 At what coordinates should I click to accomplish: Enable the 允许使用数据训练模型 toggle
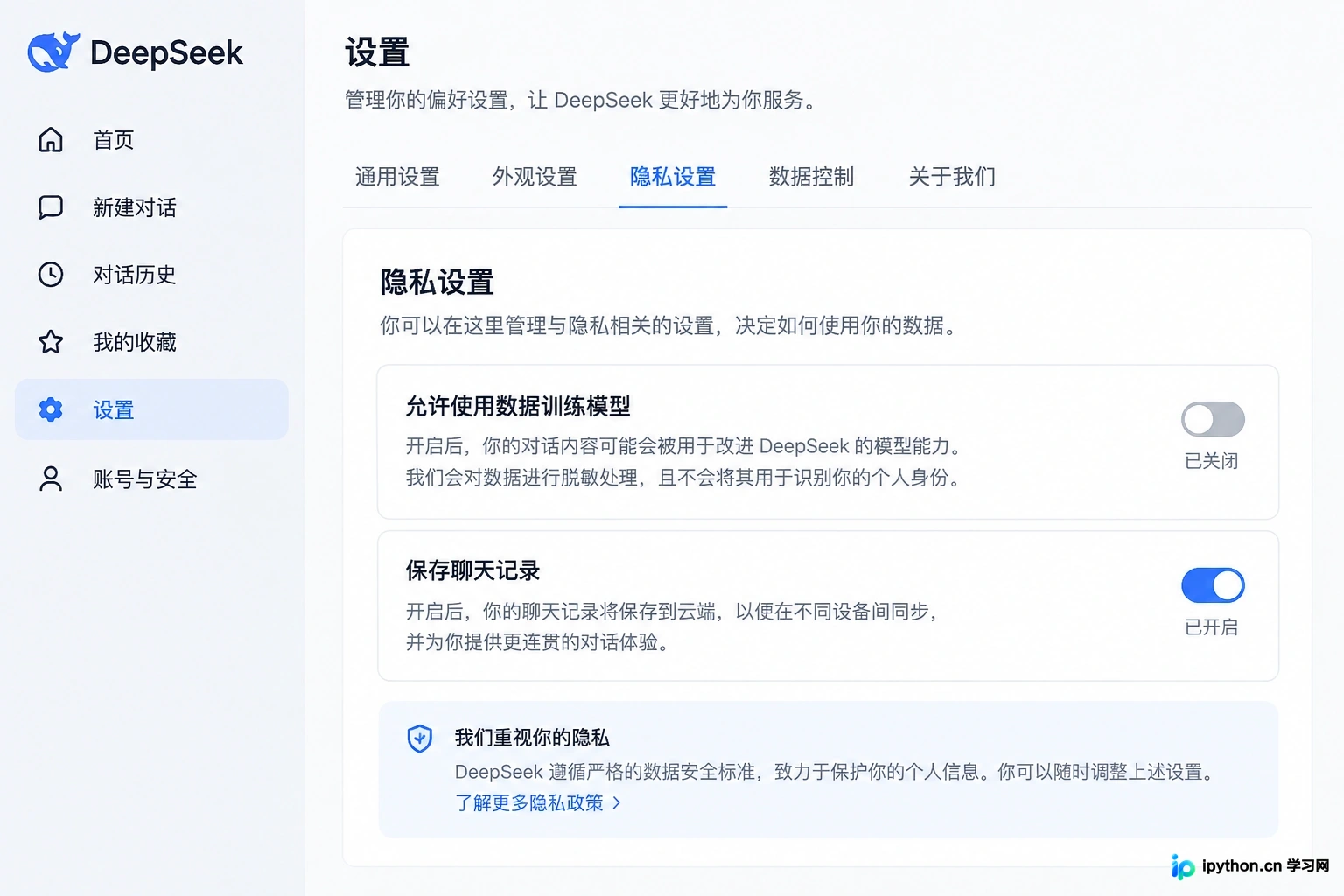point(1213,419)
